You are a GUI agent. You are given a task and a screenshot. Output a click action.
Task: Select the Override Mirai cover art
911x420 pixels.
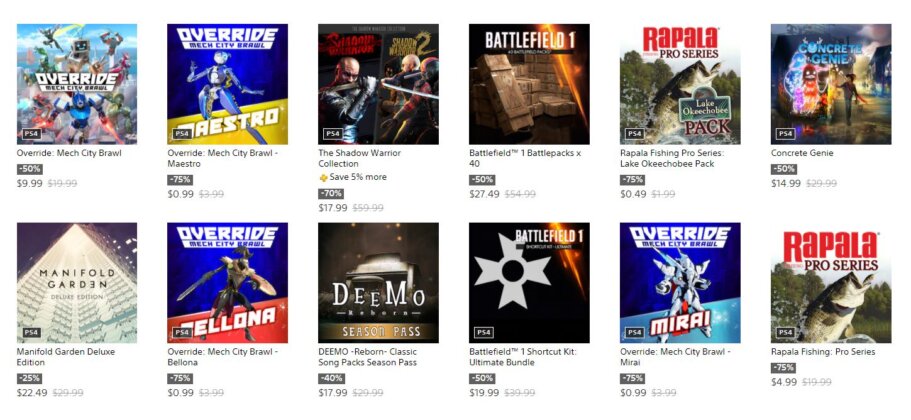(x=680, y=283)
